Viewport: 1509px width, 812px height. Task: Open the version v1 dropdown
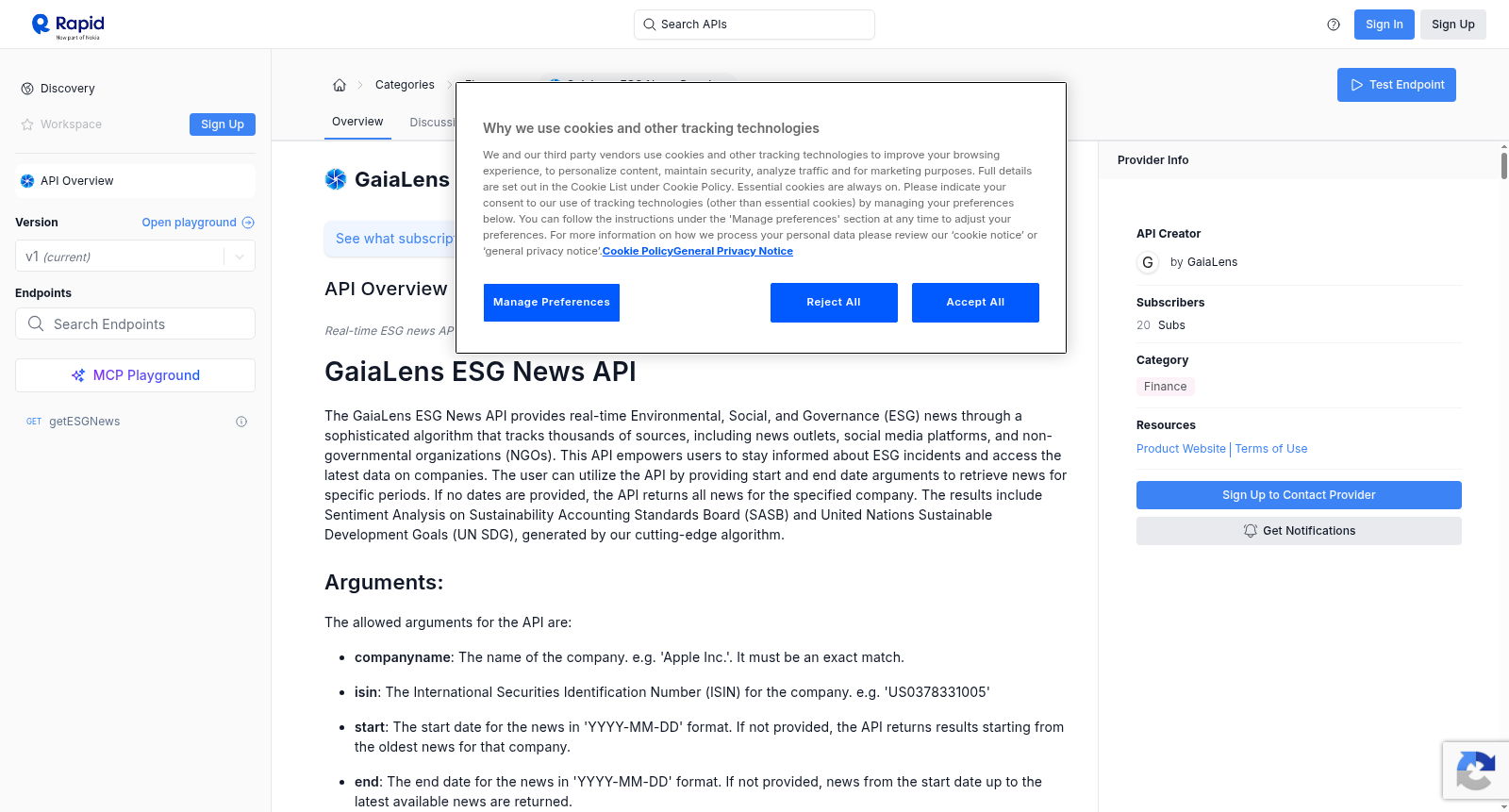135,257
